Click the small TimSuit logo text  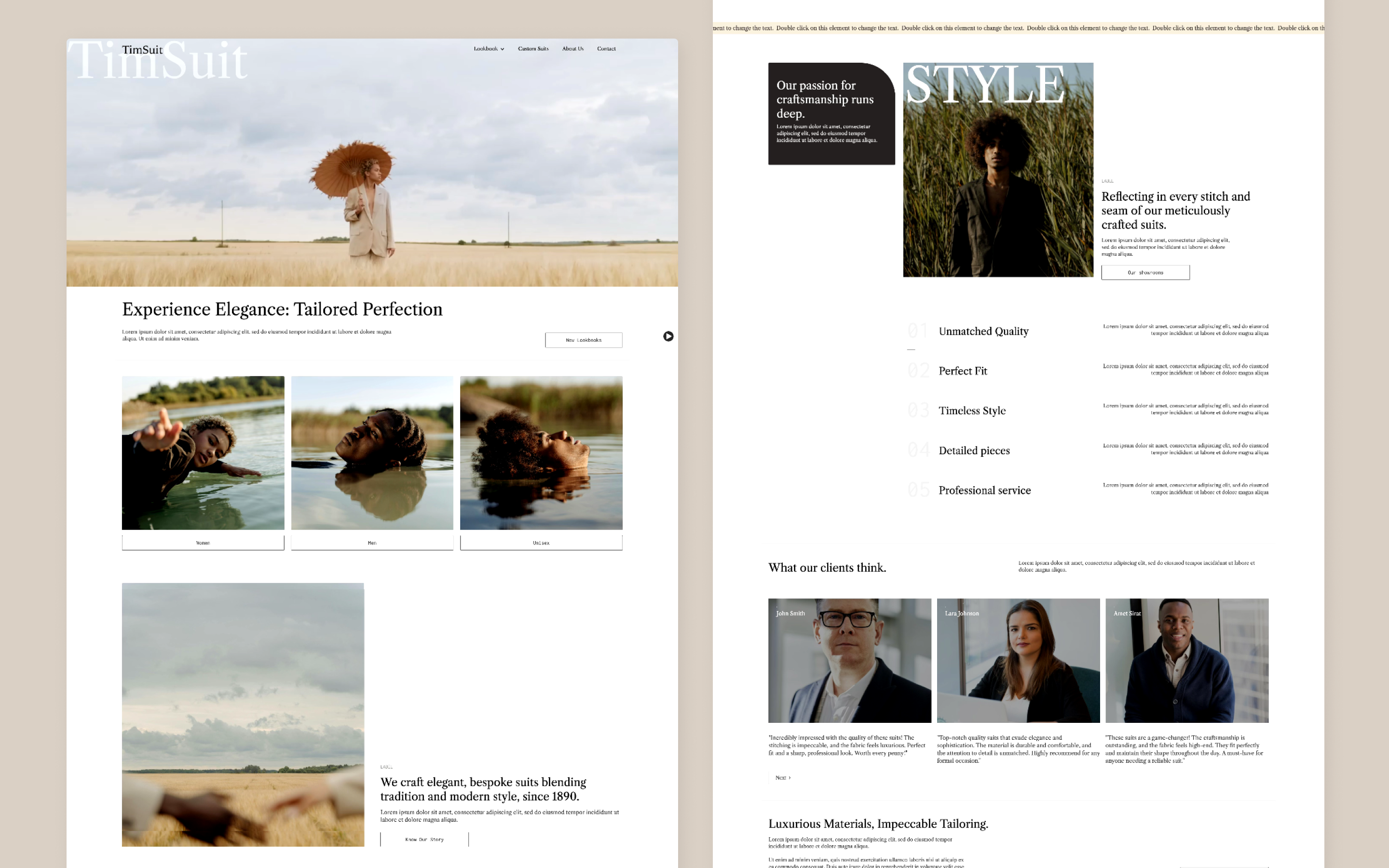click(x=142, y=50)
